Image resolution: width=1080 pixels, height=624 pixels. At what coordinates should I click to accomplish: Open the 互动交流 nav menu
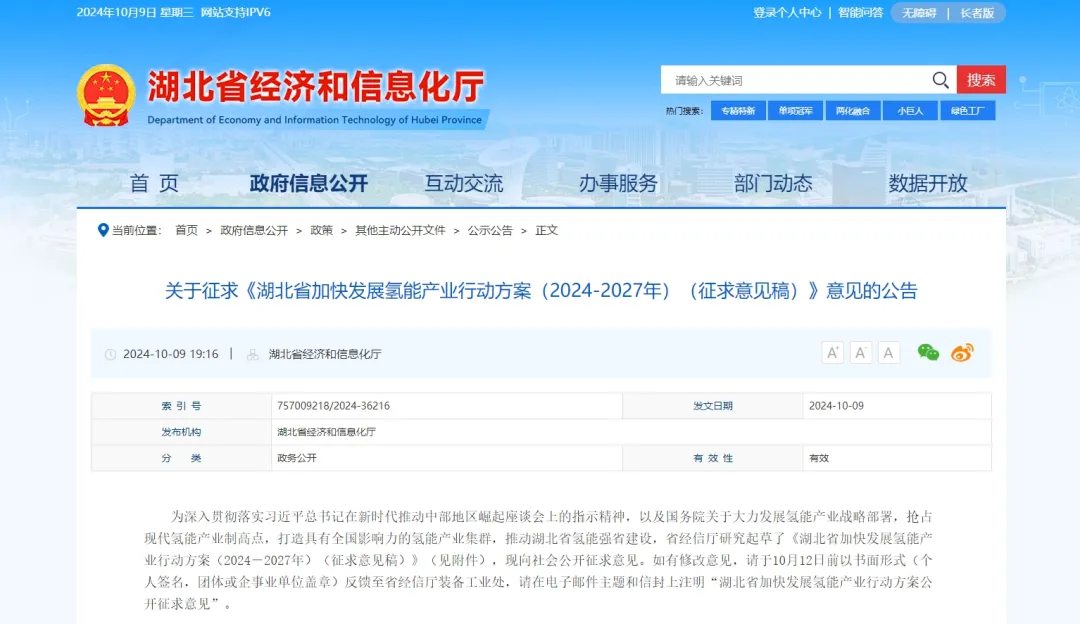464,183
